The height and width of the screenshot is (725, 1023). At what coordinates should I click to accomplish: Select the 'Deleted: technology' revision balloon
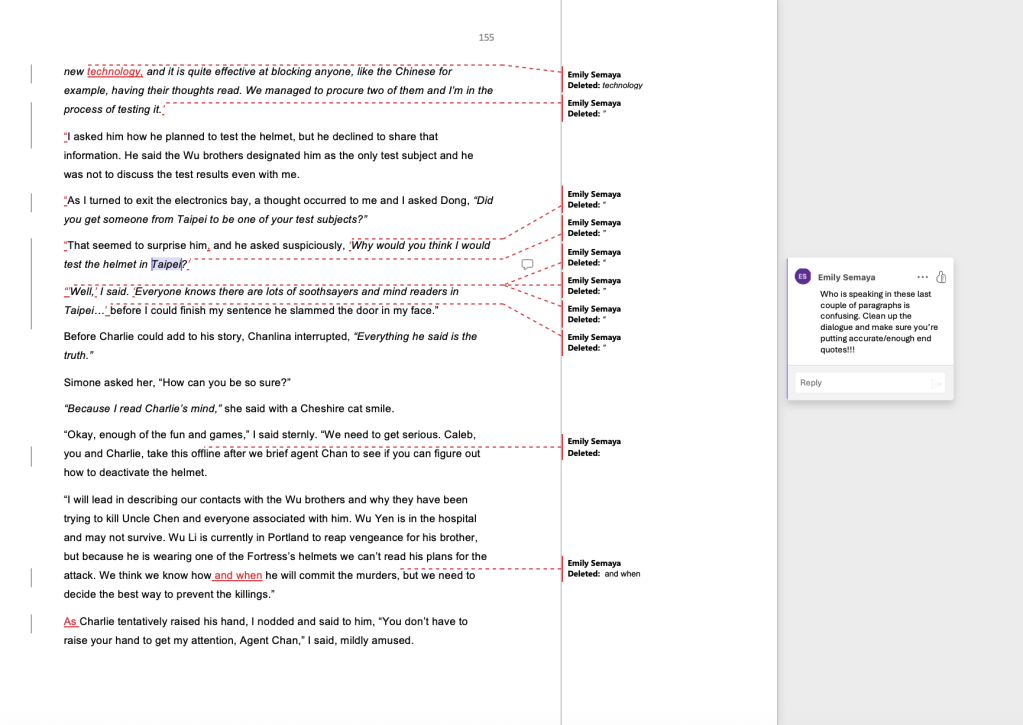pos(605,80)
